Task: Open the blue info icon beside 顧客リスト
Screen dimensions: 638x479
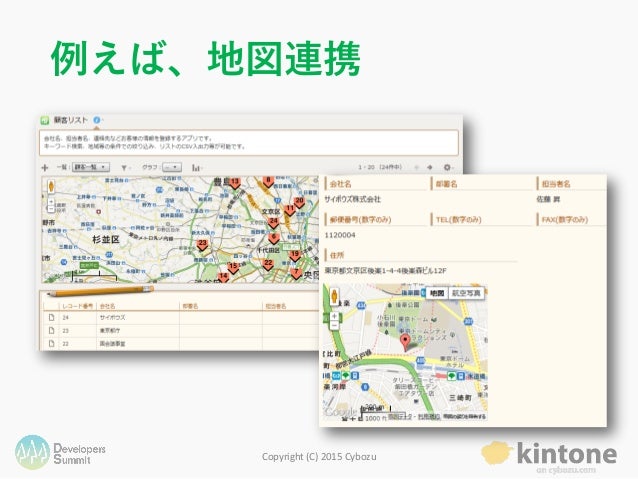Action: tap(96, 120)
